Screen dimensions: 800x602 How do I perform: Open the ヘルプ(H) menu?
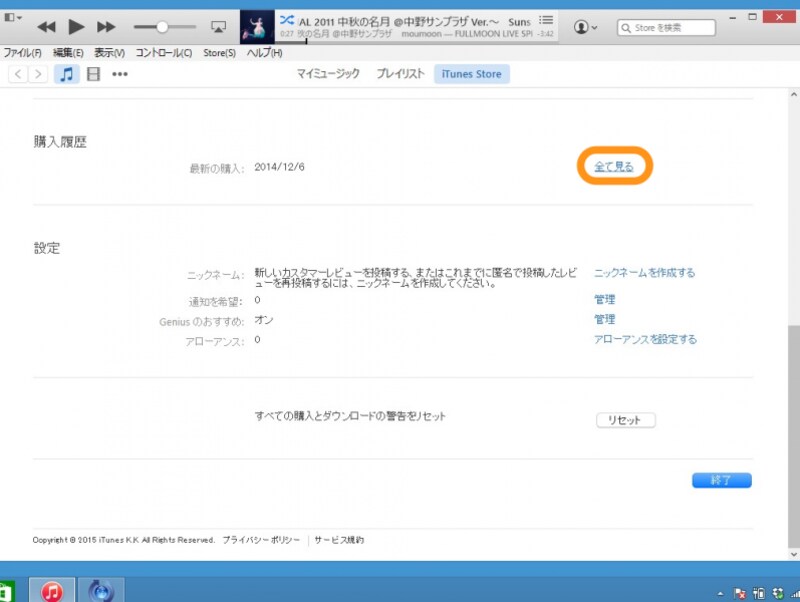click(x=264, y=53)
